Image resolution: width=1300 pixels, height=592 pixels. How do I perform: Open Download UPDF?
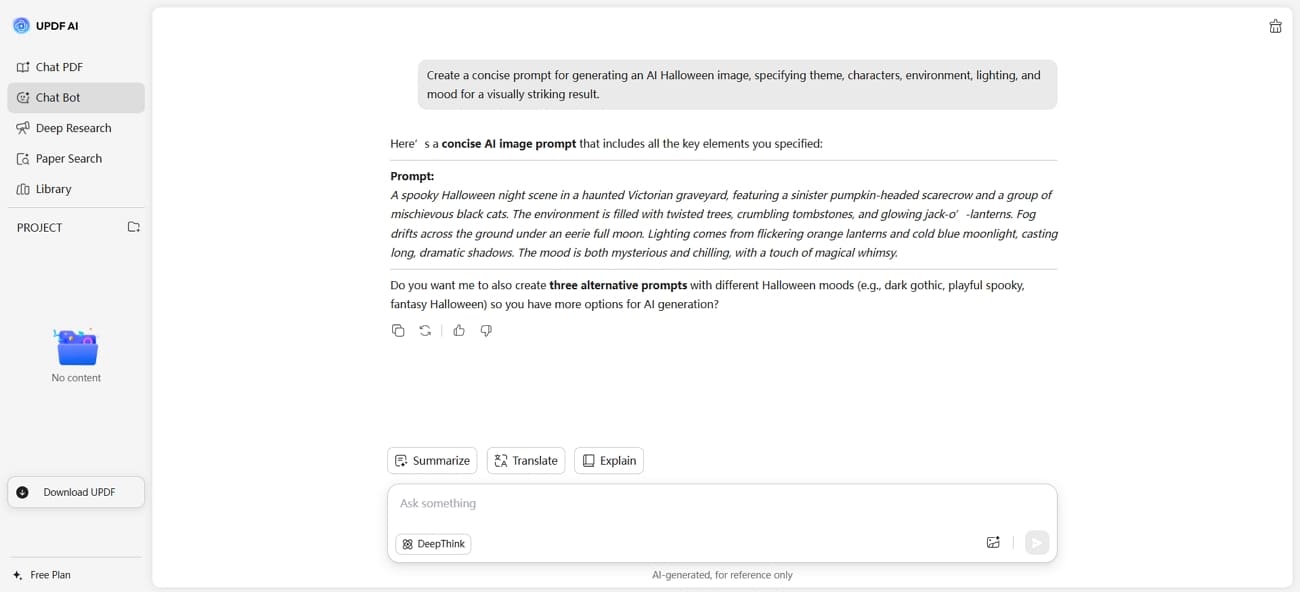(75, 492)
